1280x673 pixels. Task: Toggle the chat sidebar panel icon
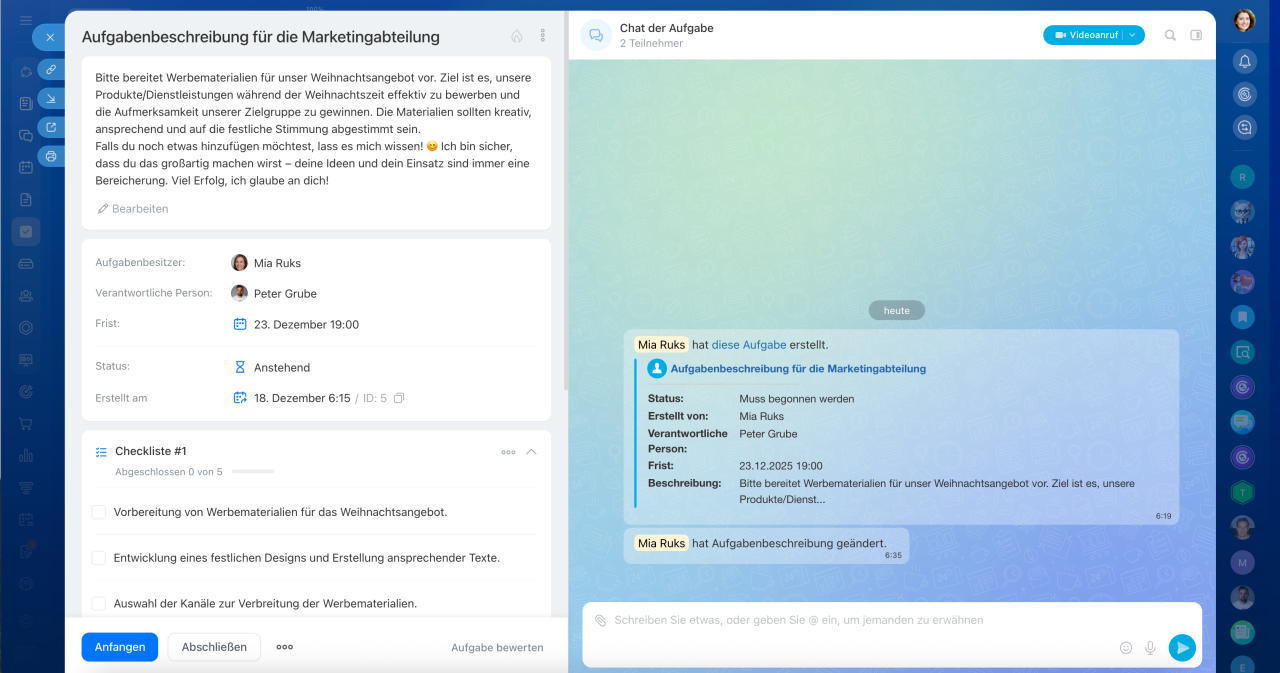pos(1196,35)
